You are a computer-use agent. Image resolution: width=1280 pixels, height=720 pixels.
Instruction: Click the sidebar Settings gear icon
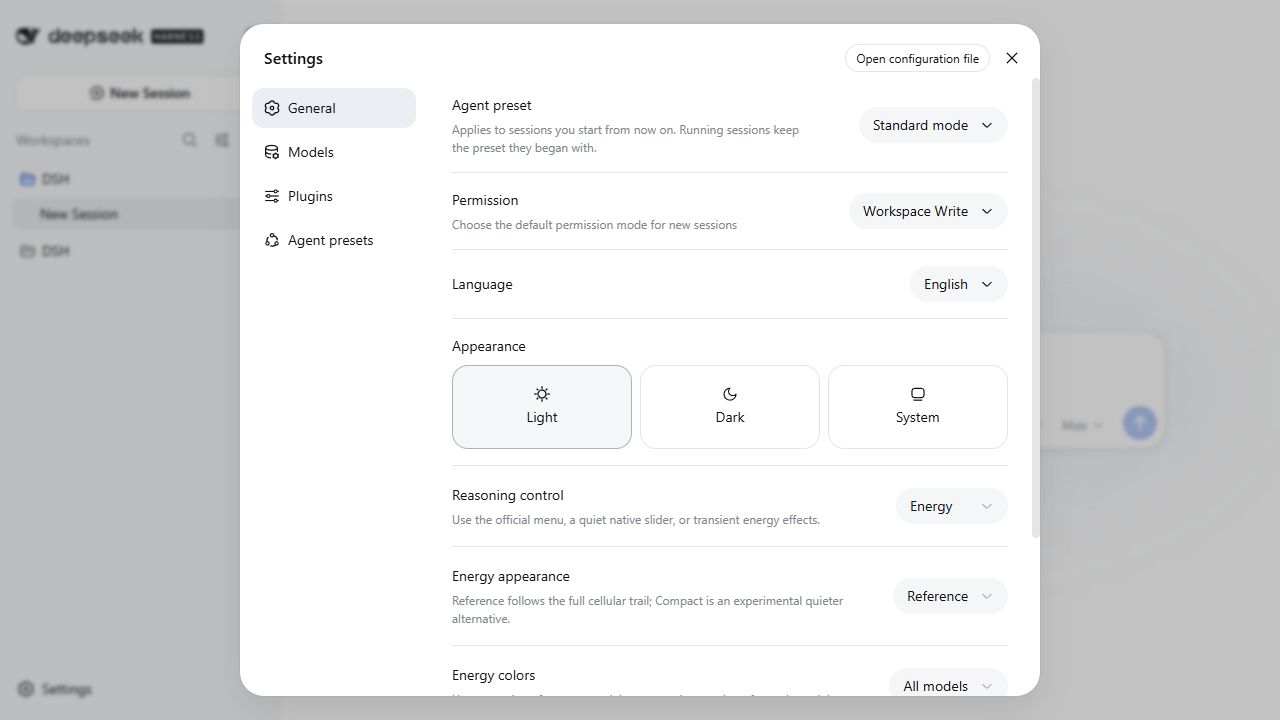click(26, 689)
